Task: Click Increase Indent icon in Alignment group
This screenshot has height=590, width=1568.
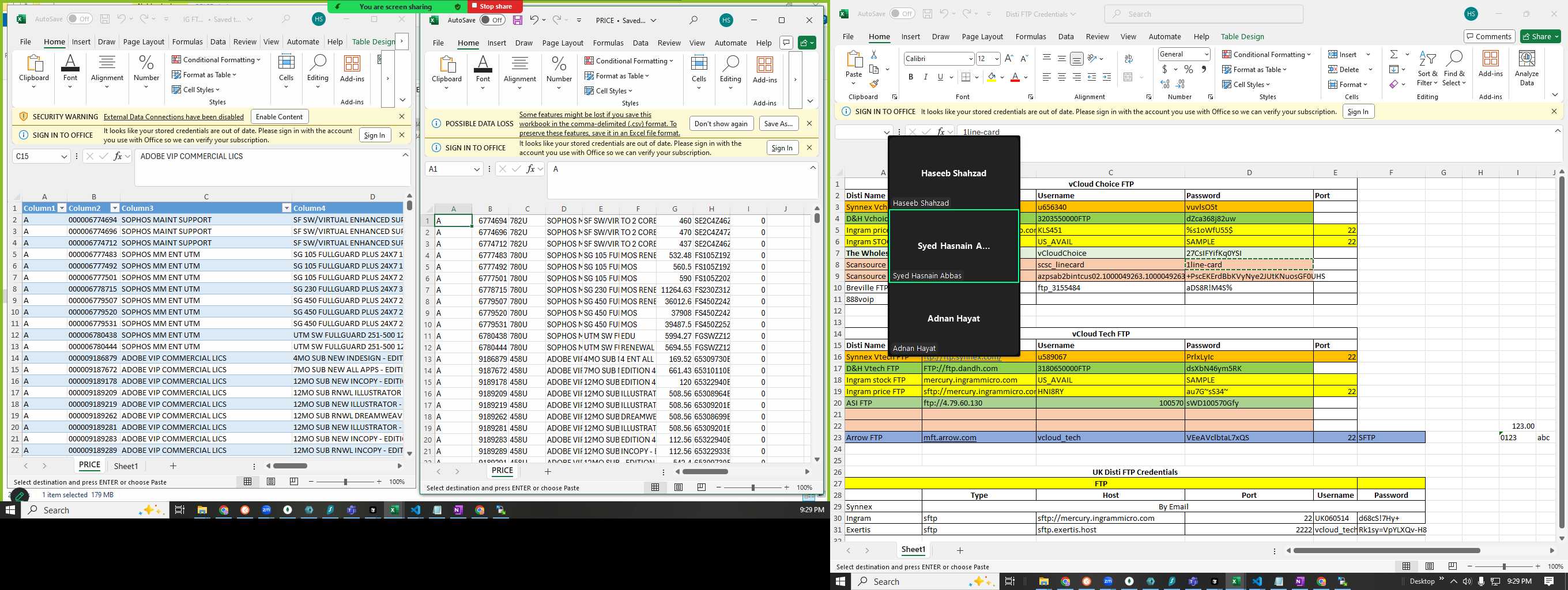Action: 1107,77
